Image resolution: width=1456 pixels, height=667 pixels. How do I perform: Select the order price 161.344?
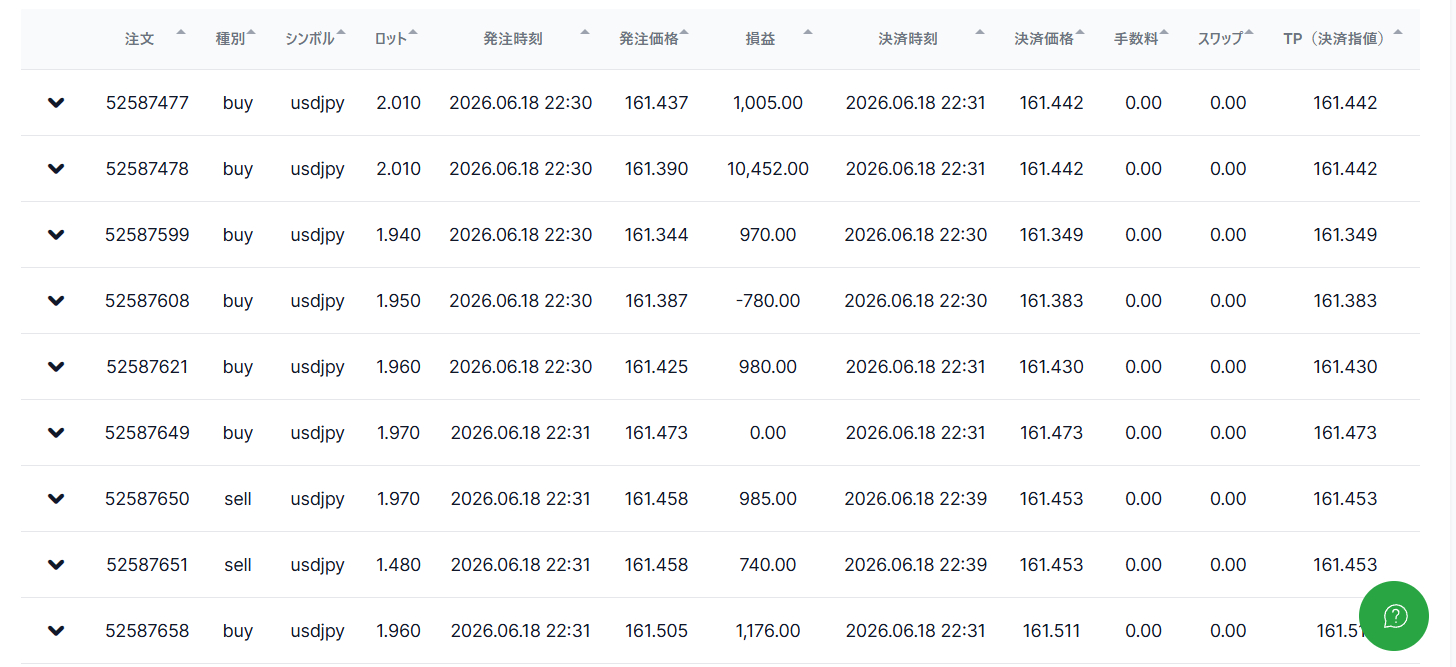click(x=657, y=235)
